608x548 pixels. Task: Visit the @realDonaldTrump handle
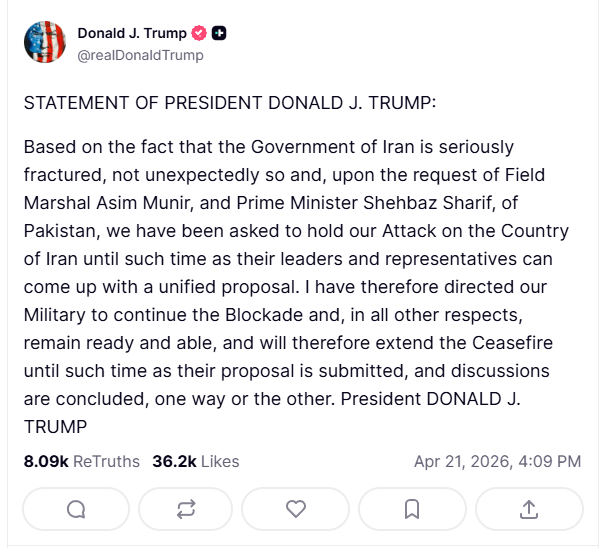pyautogui.click(x=140, y=55)
